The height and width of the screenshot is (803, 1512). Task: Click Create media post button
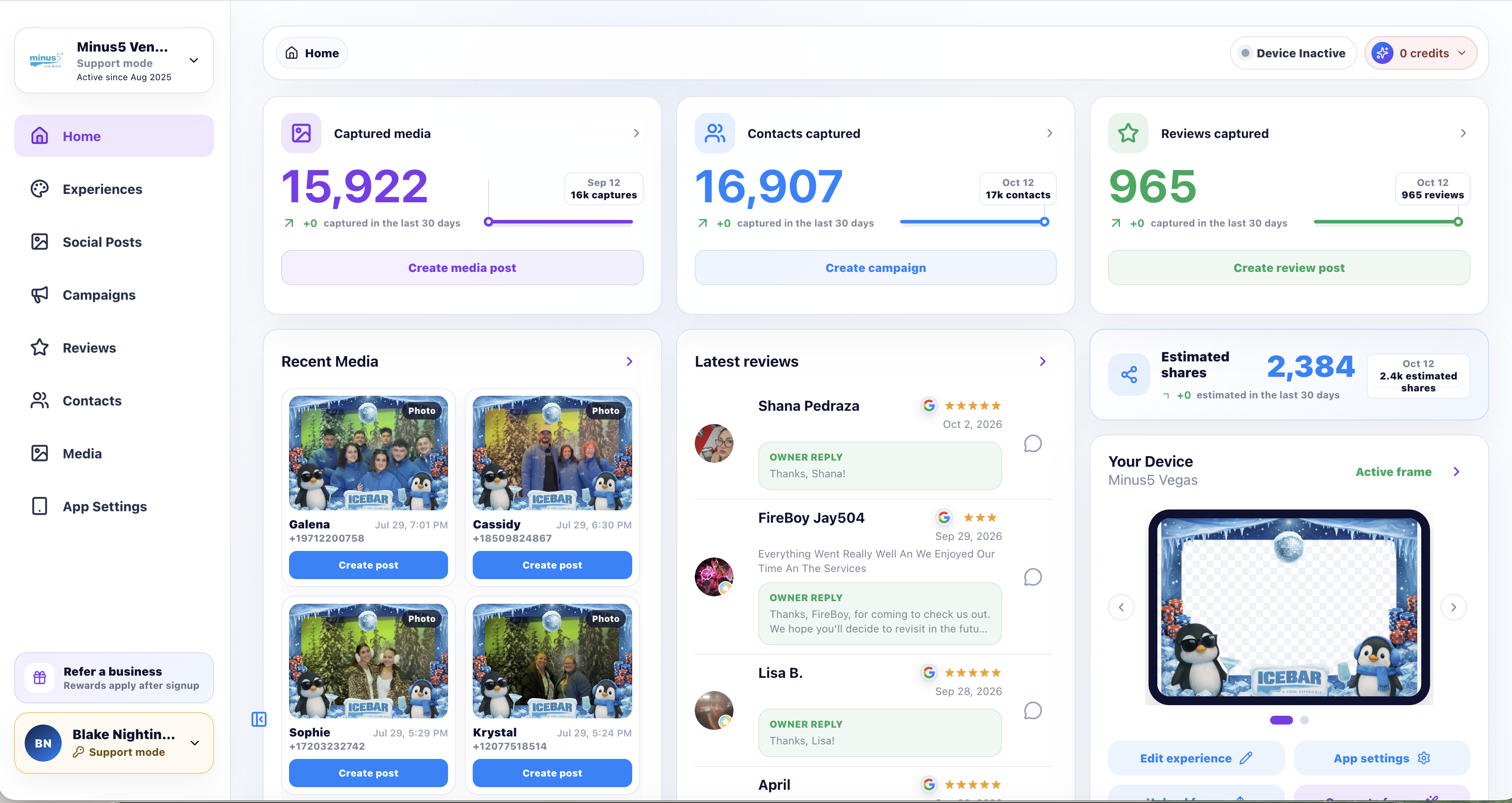pos(462,268)
